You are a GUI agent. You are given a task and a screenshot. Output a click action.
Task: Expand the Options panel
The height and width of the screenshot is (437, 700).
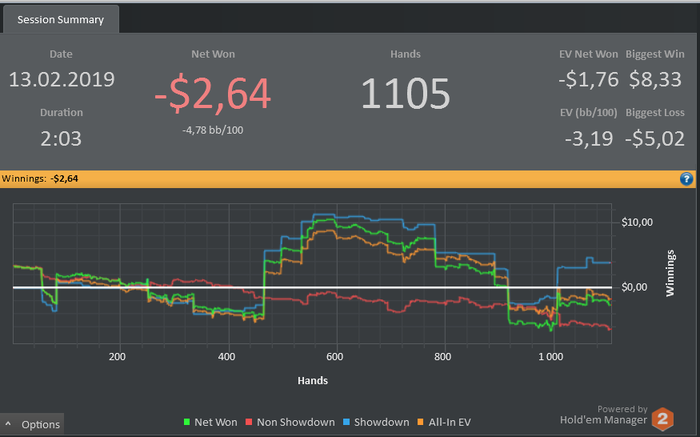[x=32, y=424]
